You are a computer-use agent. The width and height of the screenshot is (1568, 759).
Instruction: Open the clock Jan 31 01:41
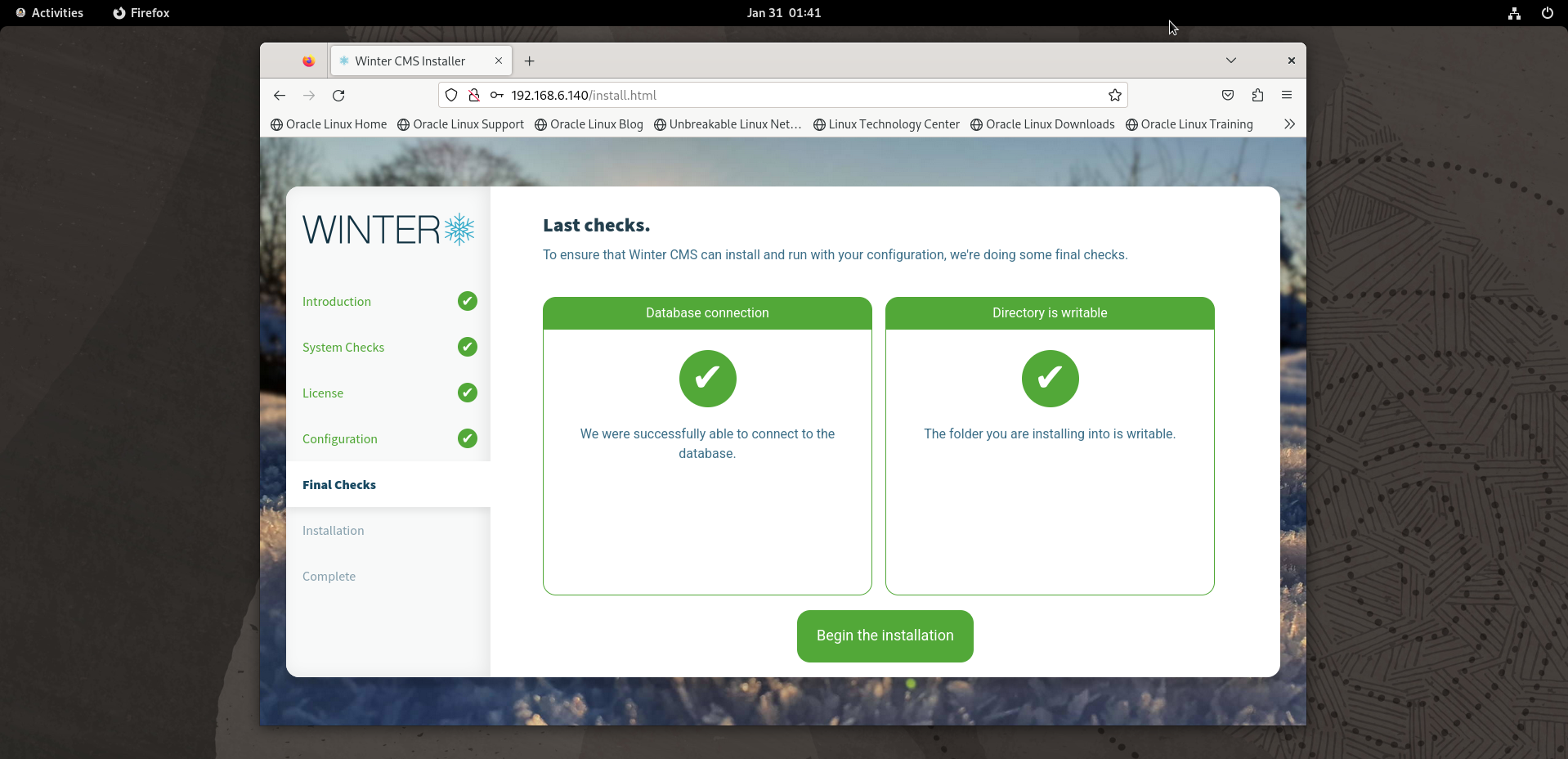(x=784, y=13)
